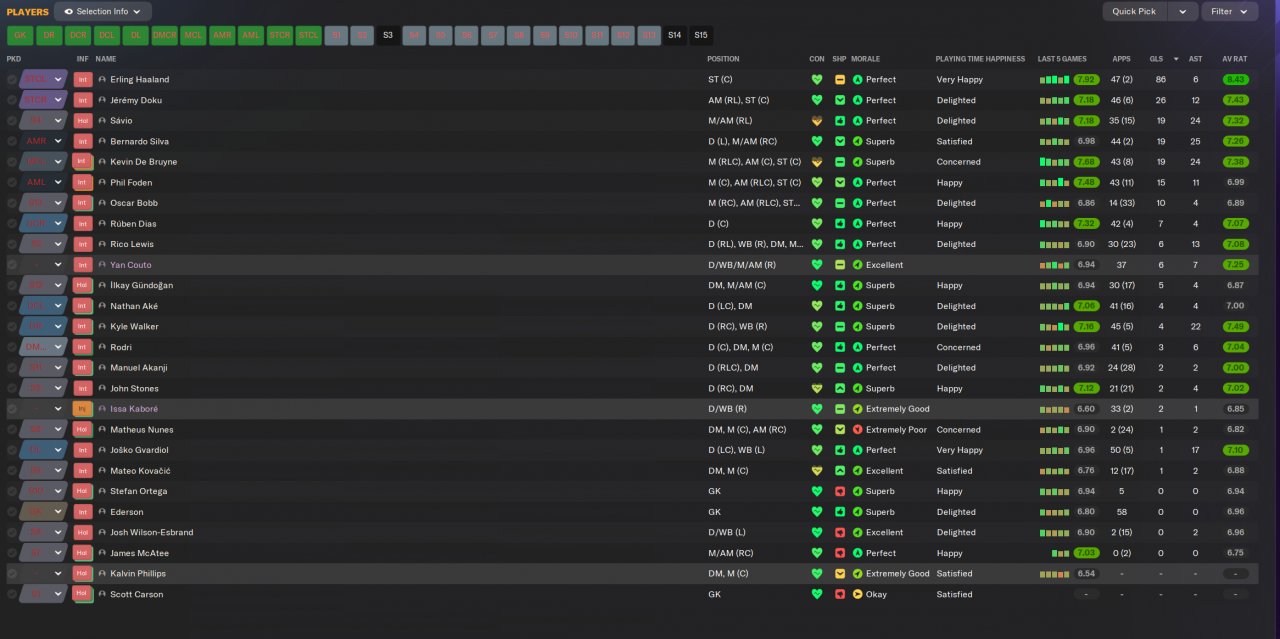Select the S3 substitute slot

click(x=388, y=35)
